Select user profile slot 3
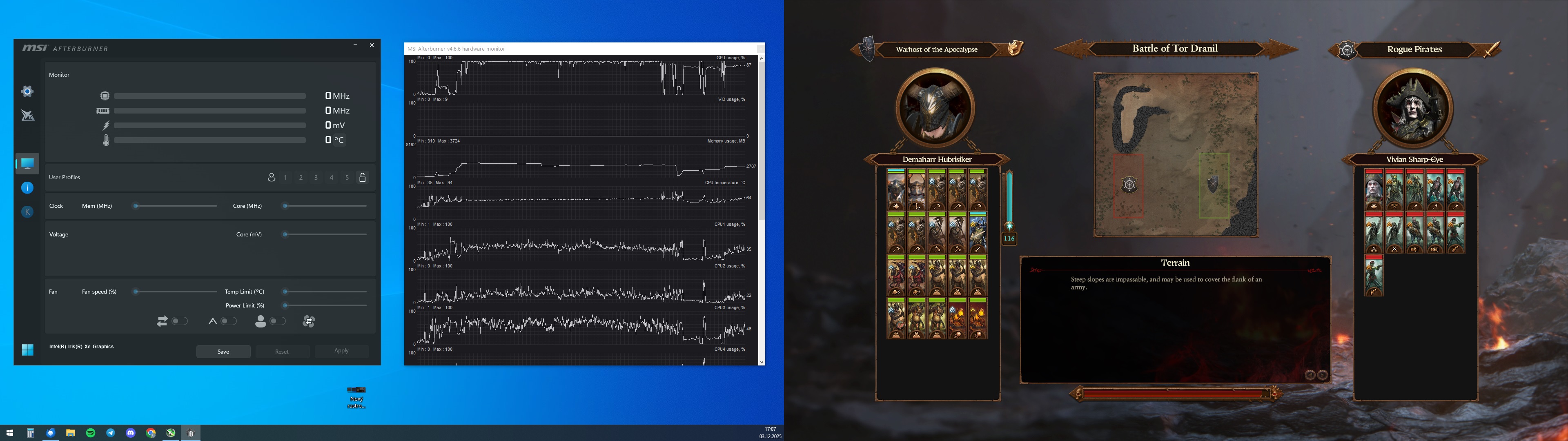1568x441 pixels. click(x=316, y=177)
